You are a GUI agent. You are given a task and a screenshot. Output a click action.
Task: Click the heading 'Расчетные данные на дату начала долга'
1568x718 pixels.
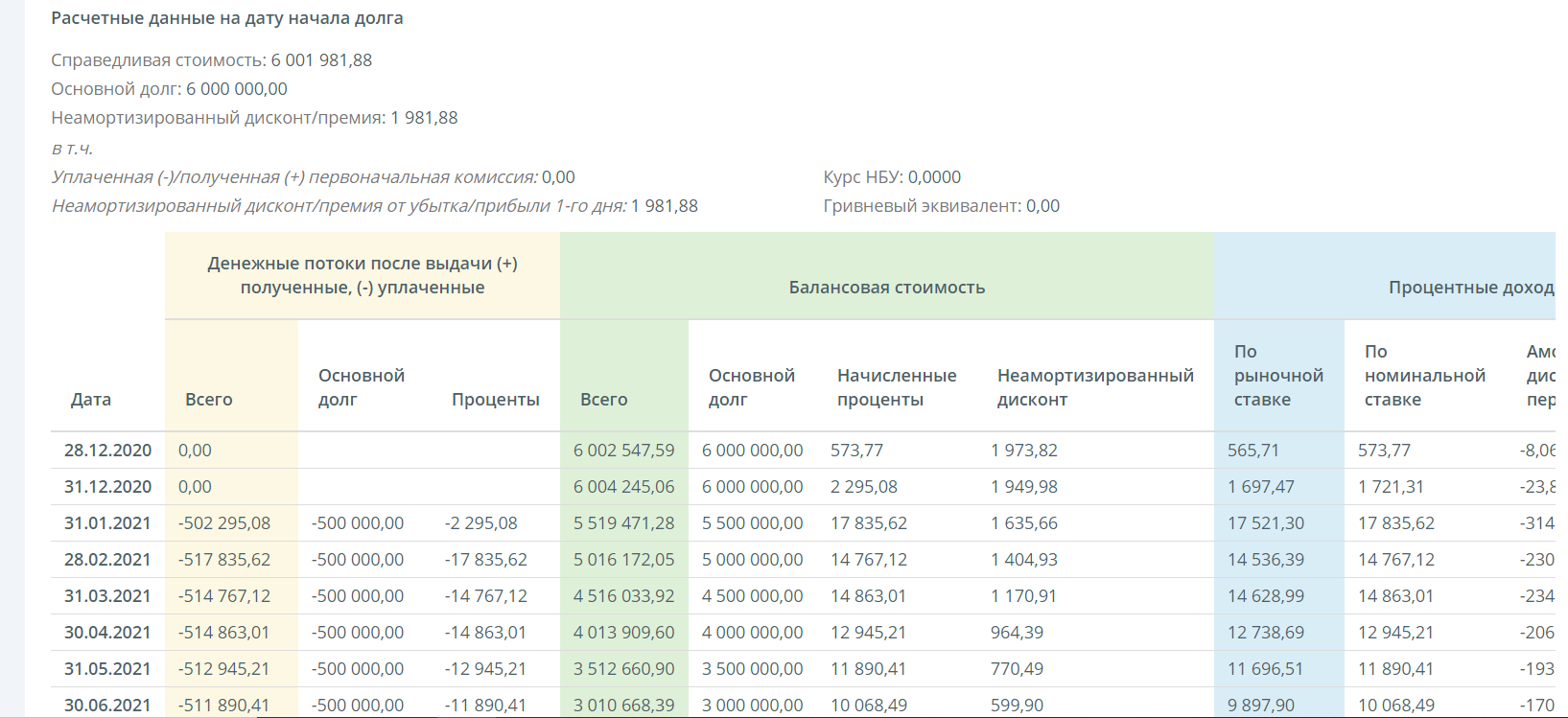226,18
